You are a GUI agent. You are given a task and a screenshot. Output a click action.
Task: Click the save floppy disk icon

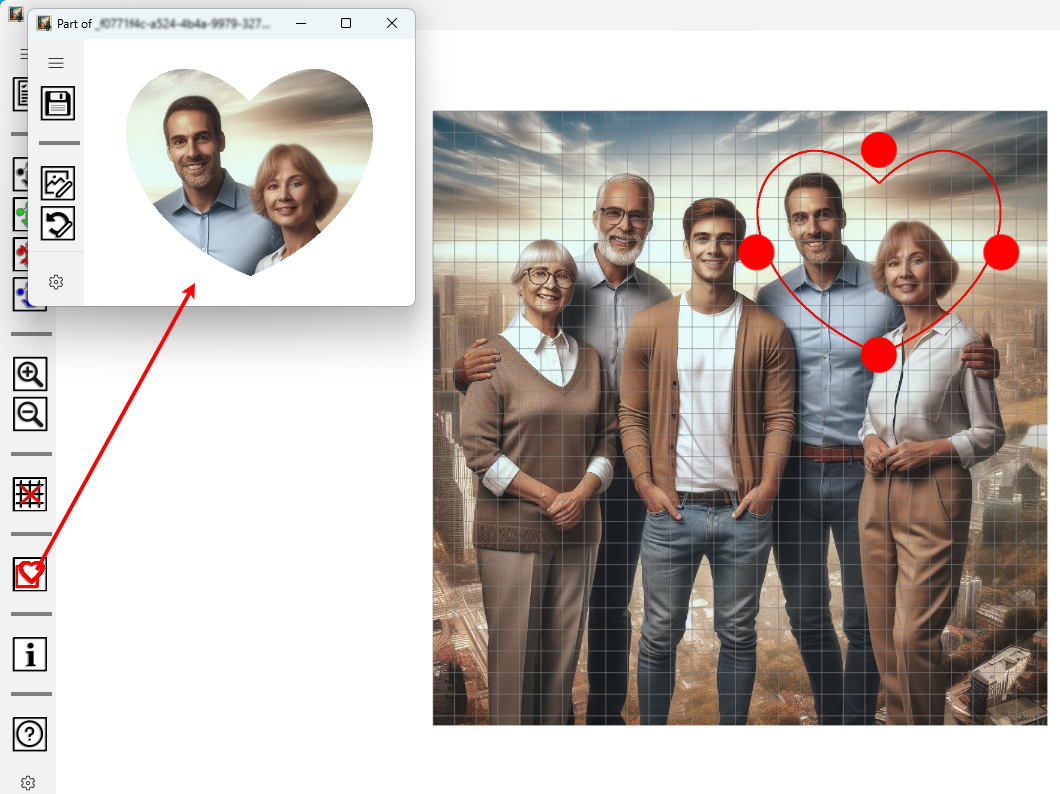[58, 103]
